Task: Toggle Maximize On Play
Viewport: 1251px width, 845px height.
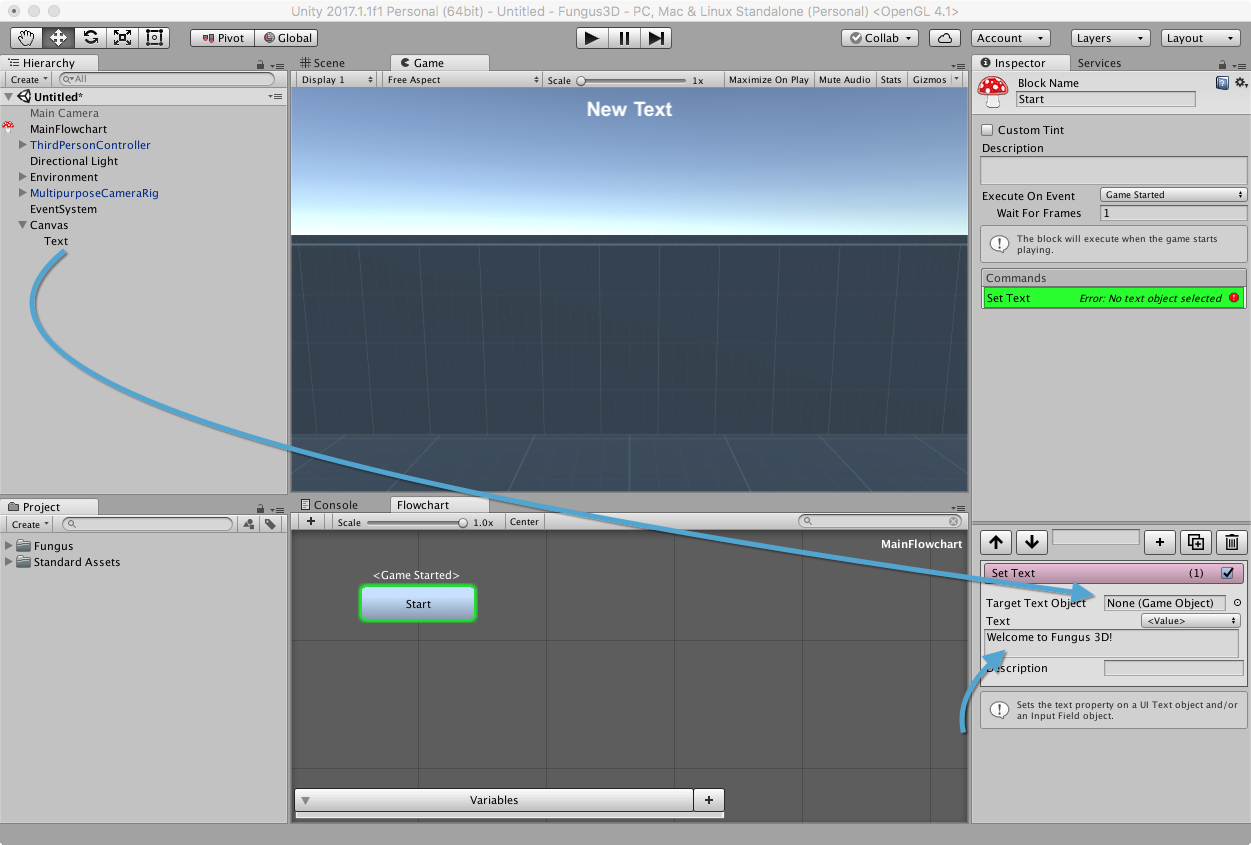Action: pyautogui.click(x=769, y=80)
